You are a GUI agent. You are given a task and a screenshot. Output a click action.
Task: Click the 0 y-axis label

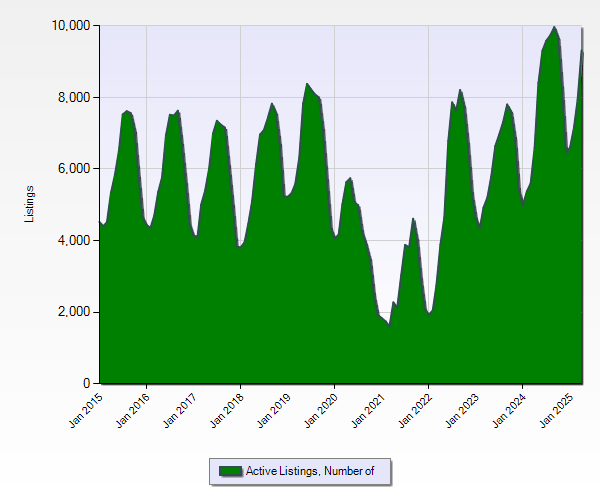coord(87,384)
